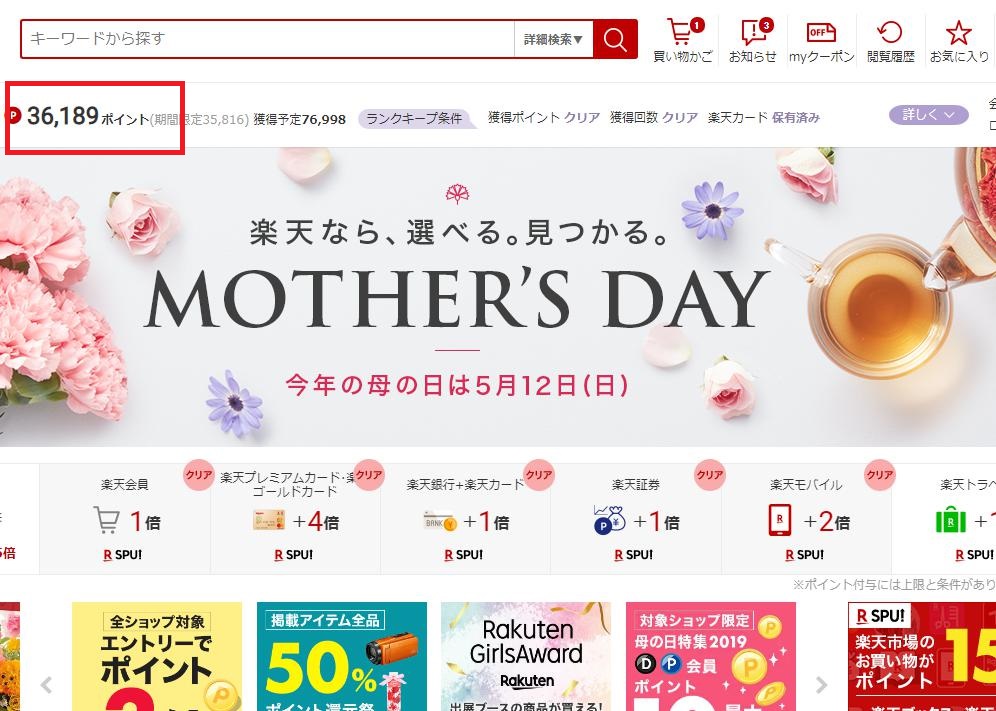Open the Rakuten GirlsAward banner

click(526, 656)
